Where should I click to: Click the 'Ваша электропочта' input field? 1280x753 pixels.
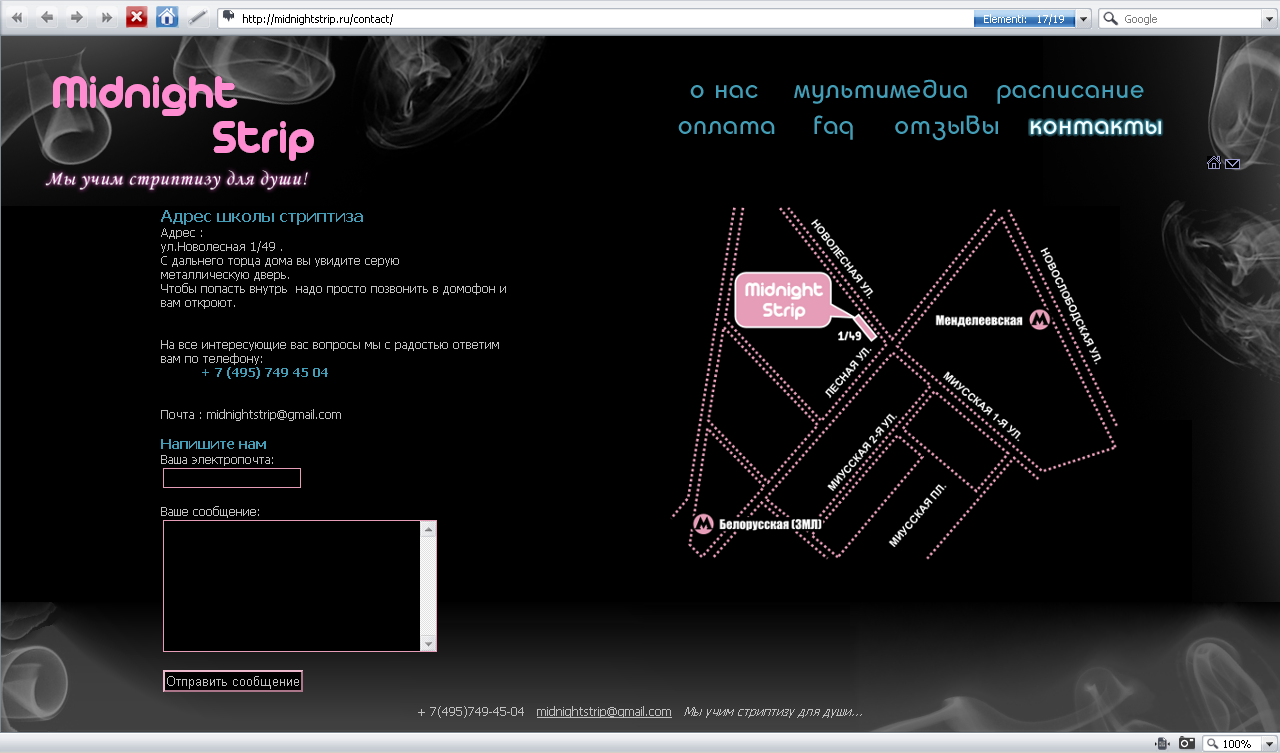[x=232, y=478]
